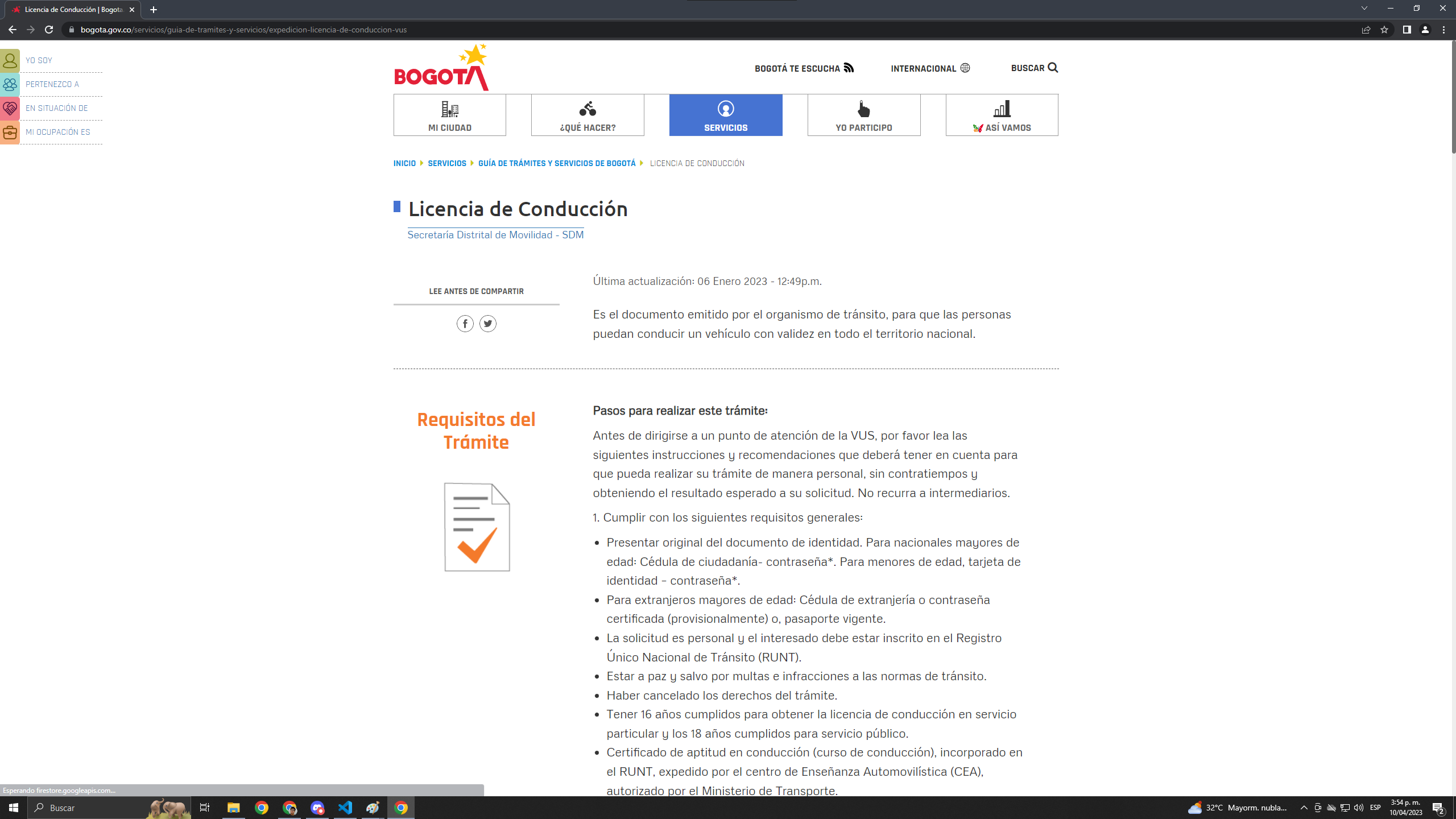Viewport: 1456px width, 819px height.
Task: Click the ¿QUÉ HACER? section icon
Action: point(587,108)
